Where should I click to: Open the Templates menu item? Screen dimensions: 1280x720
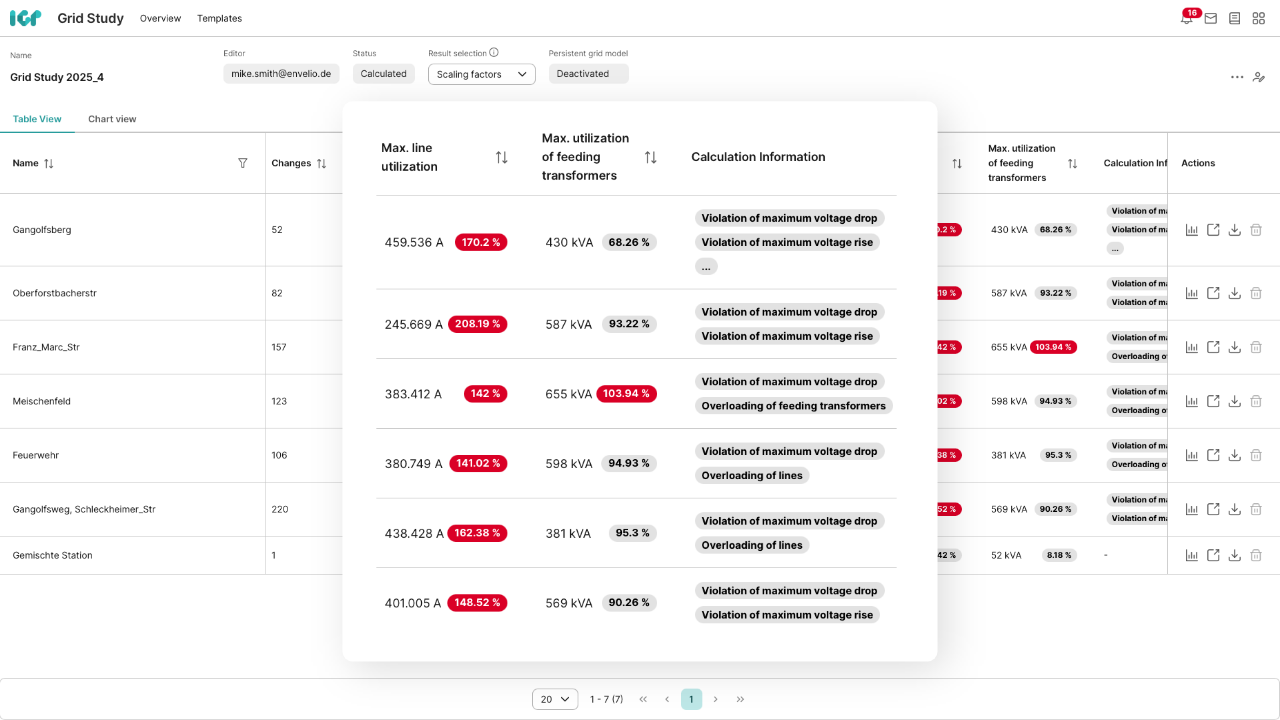[219, 18]
